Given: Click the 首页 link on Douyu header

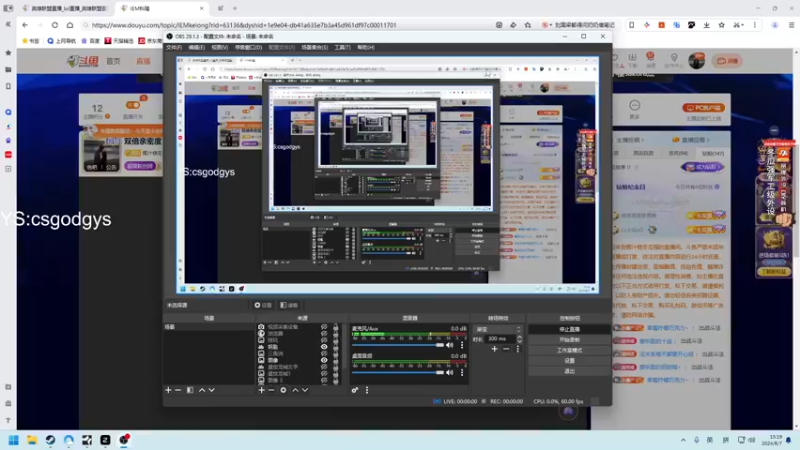Looking at the screenshot, I should 113,61.
